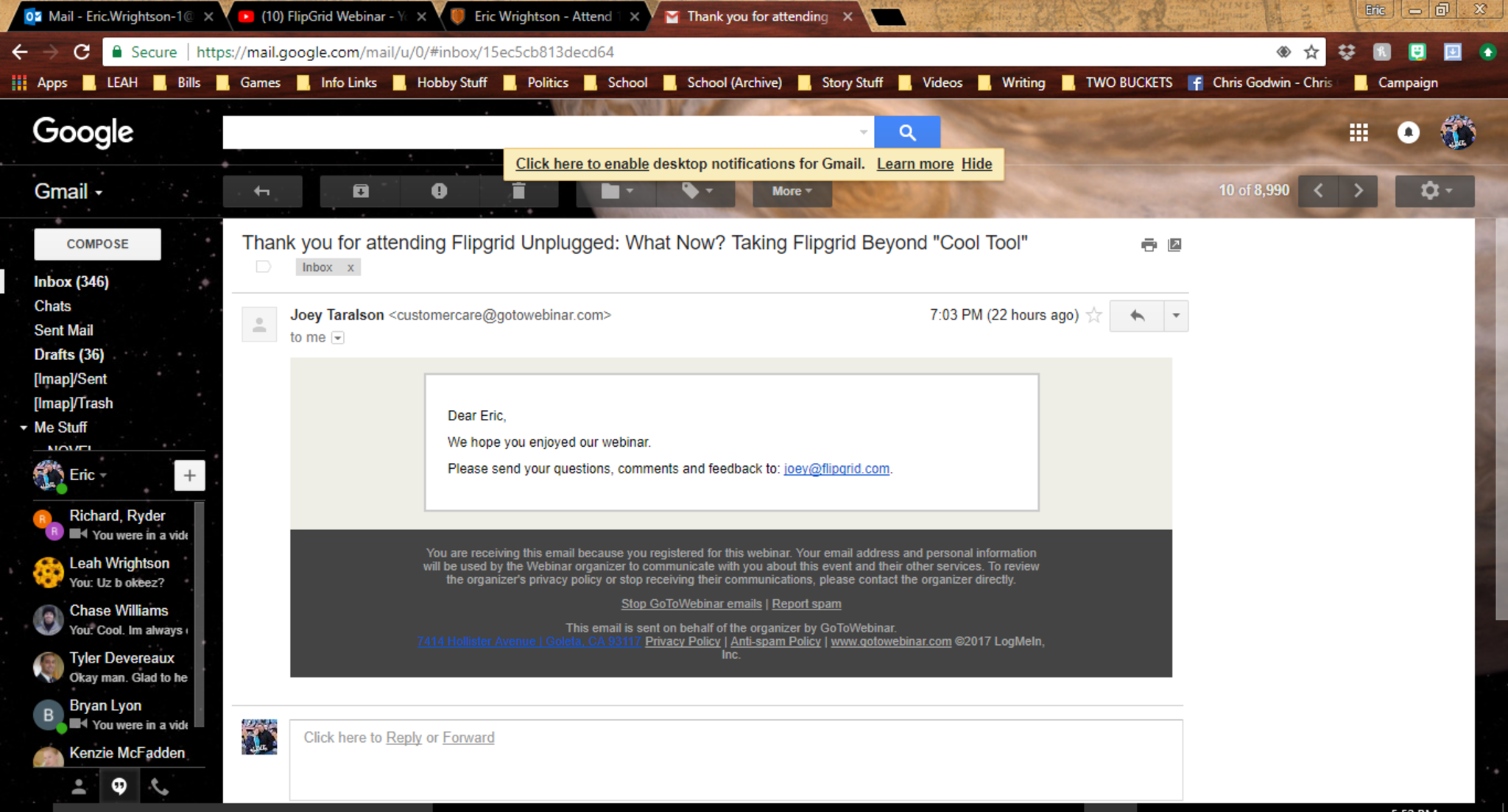Open Inbox (346) folder
The height and width of the screenshot is (812, 1508).
pos(71,281)
